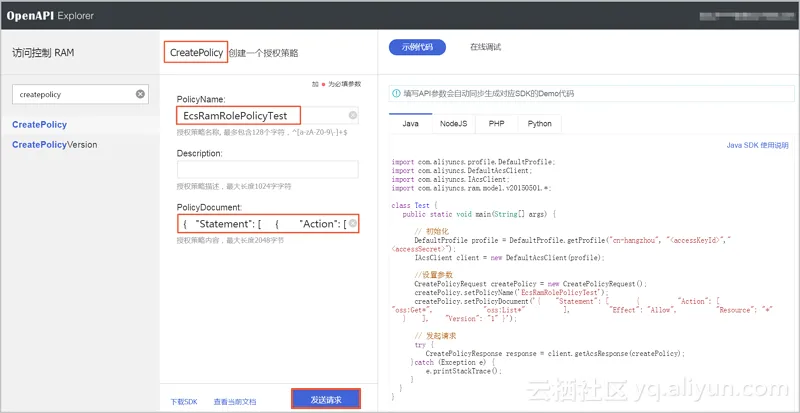Click the 访问控制 RAM heading

43,53
